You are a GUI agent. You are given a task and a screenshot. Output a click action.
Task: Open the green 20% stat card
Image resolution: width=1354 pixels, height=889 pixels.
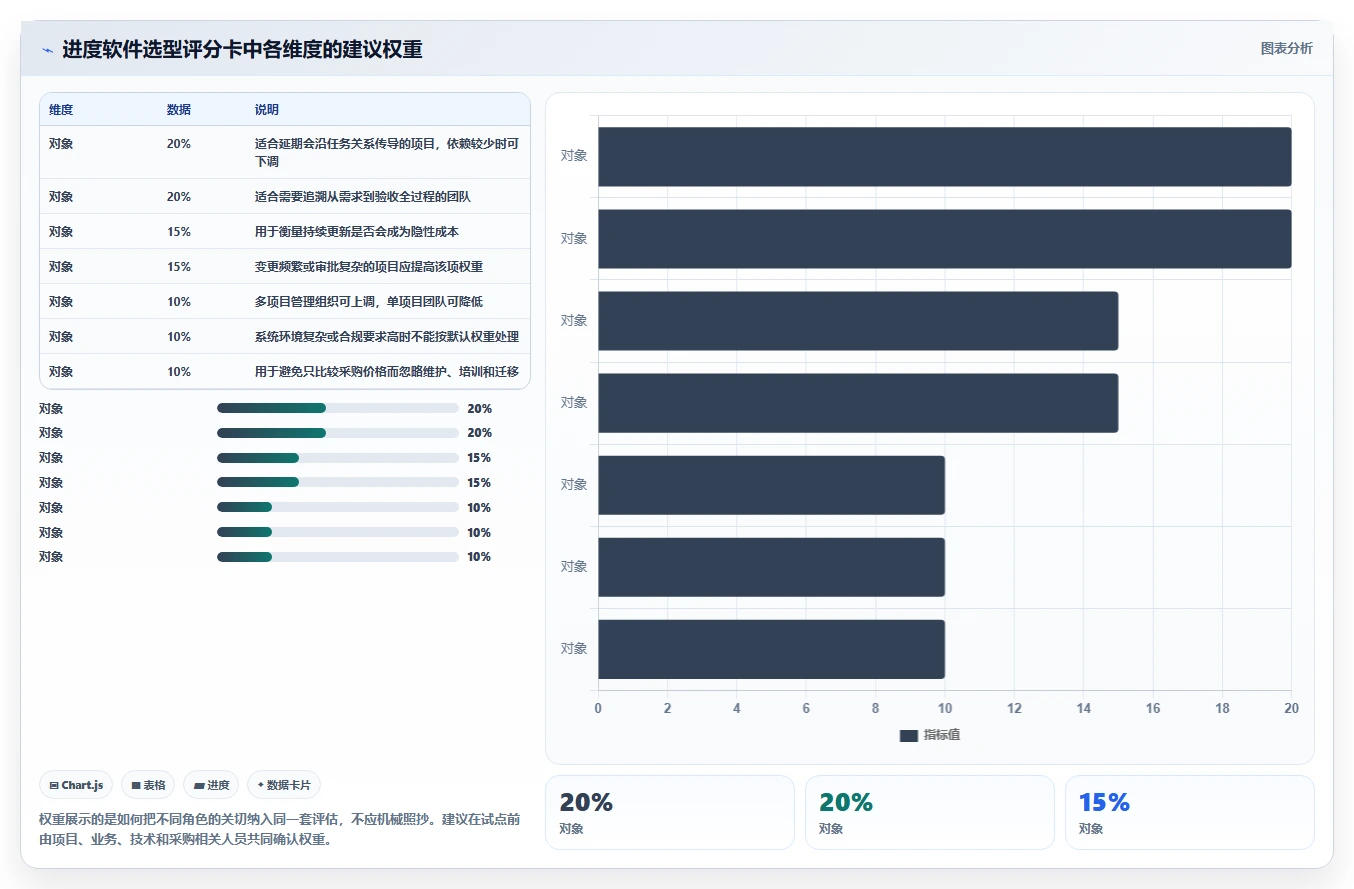[930, 812]
